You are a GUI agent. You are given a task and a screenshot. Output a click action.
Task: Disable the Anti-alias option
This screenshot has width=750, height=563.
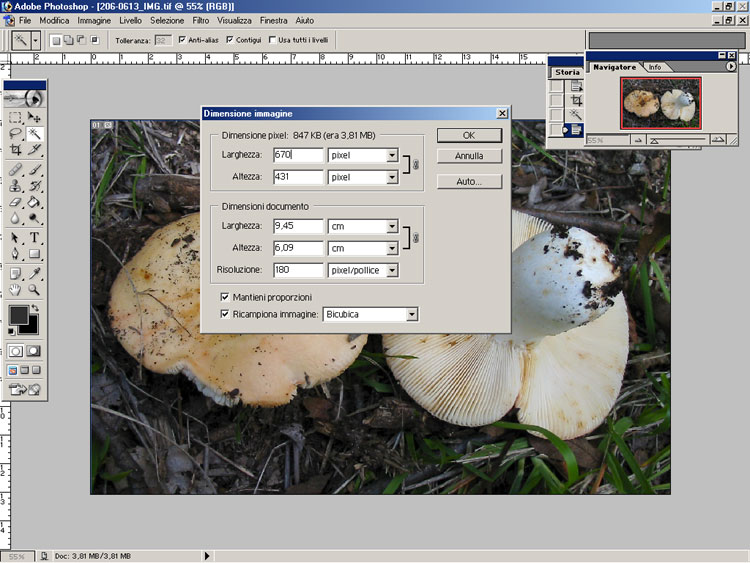coord(181,40)
